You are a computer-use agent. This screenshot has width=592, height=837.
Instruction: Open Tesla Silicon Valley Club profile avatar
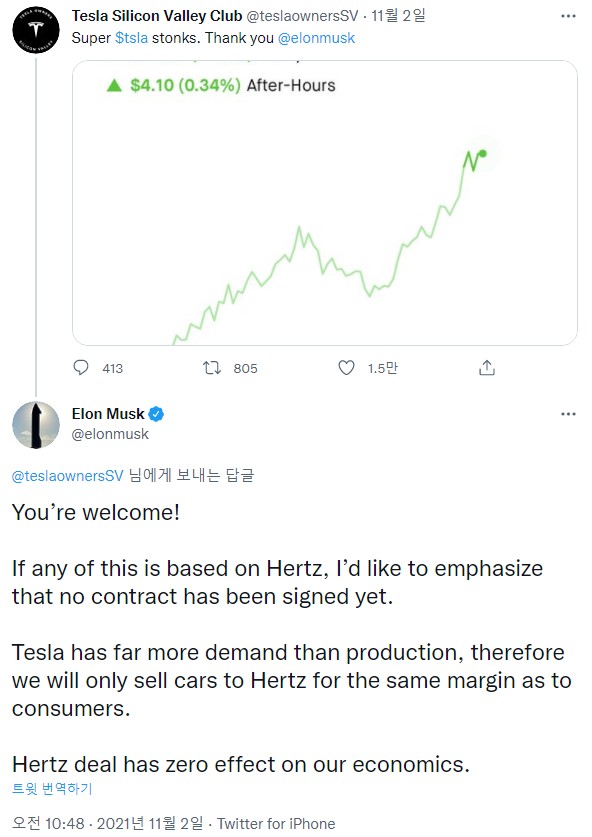pos(36,30)
